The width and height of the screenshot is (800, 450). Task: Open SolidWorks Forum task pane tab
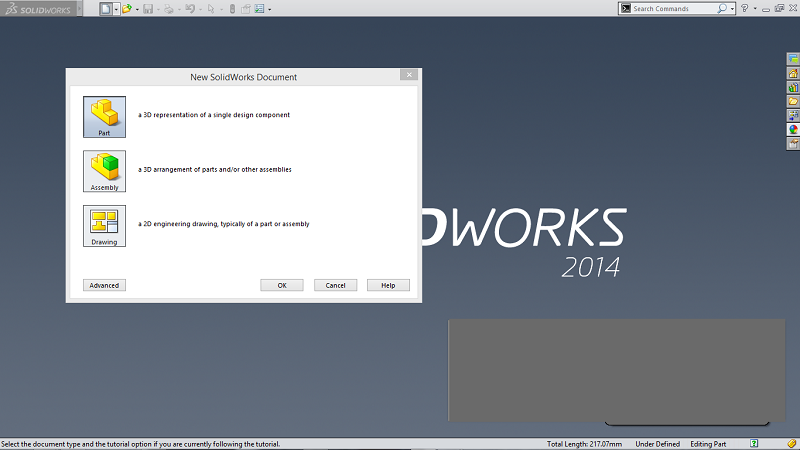tap(793, 59)
